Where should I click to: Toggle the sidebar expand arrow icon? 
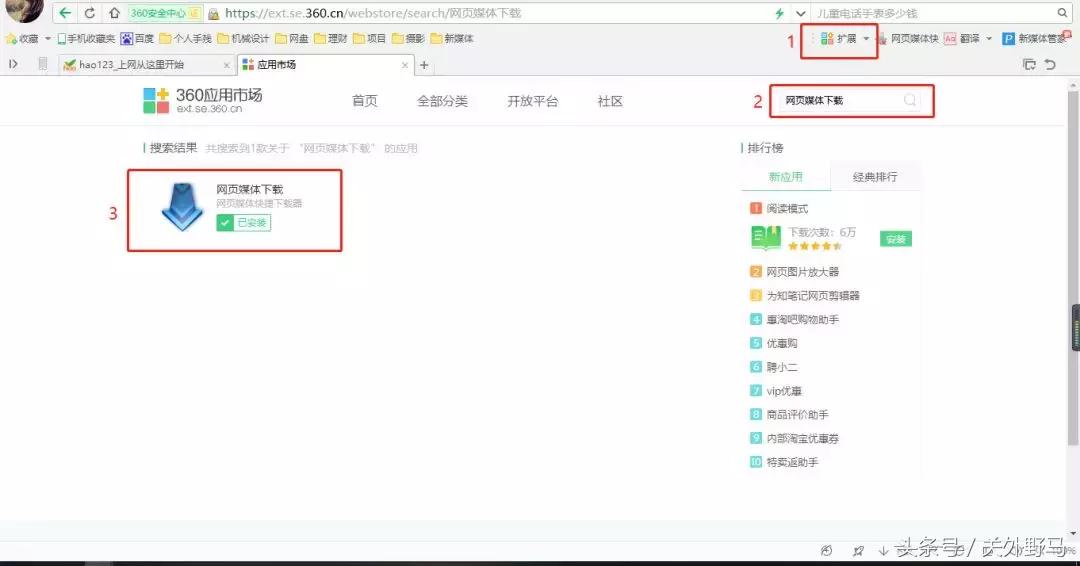(x=13, y=64)
